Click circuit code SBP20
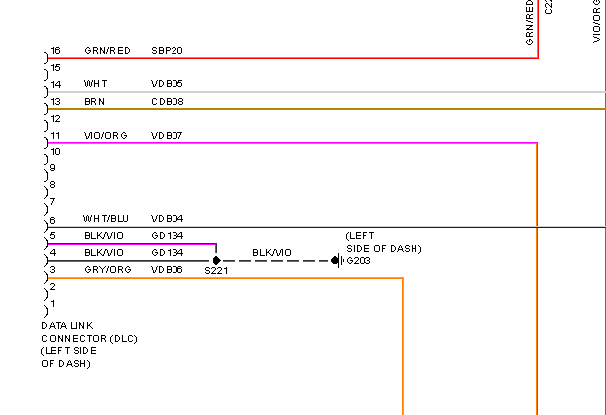Image resolution: width=606 pixels, height=415 pixels. click(x=167, y=51)
